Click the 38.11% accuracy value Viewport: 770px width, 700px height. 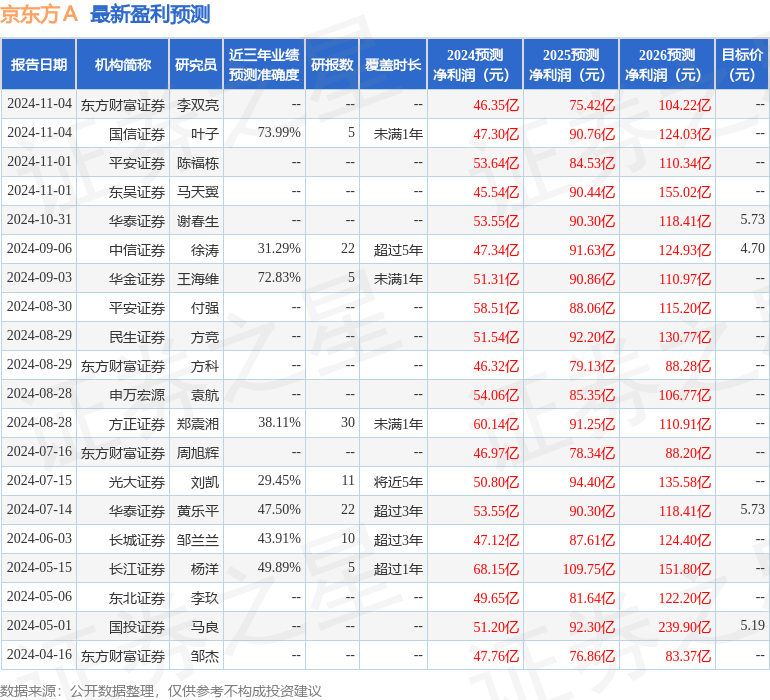pos(279,422)
